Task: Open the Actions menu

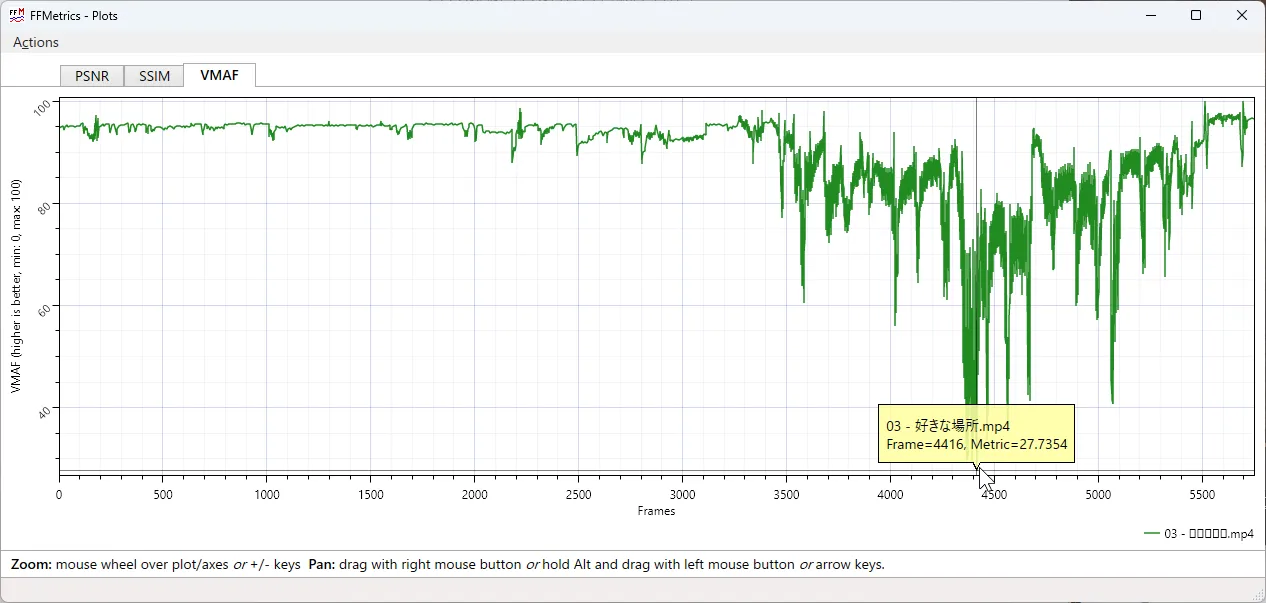Action: tap(36, 42)
